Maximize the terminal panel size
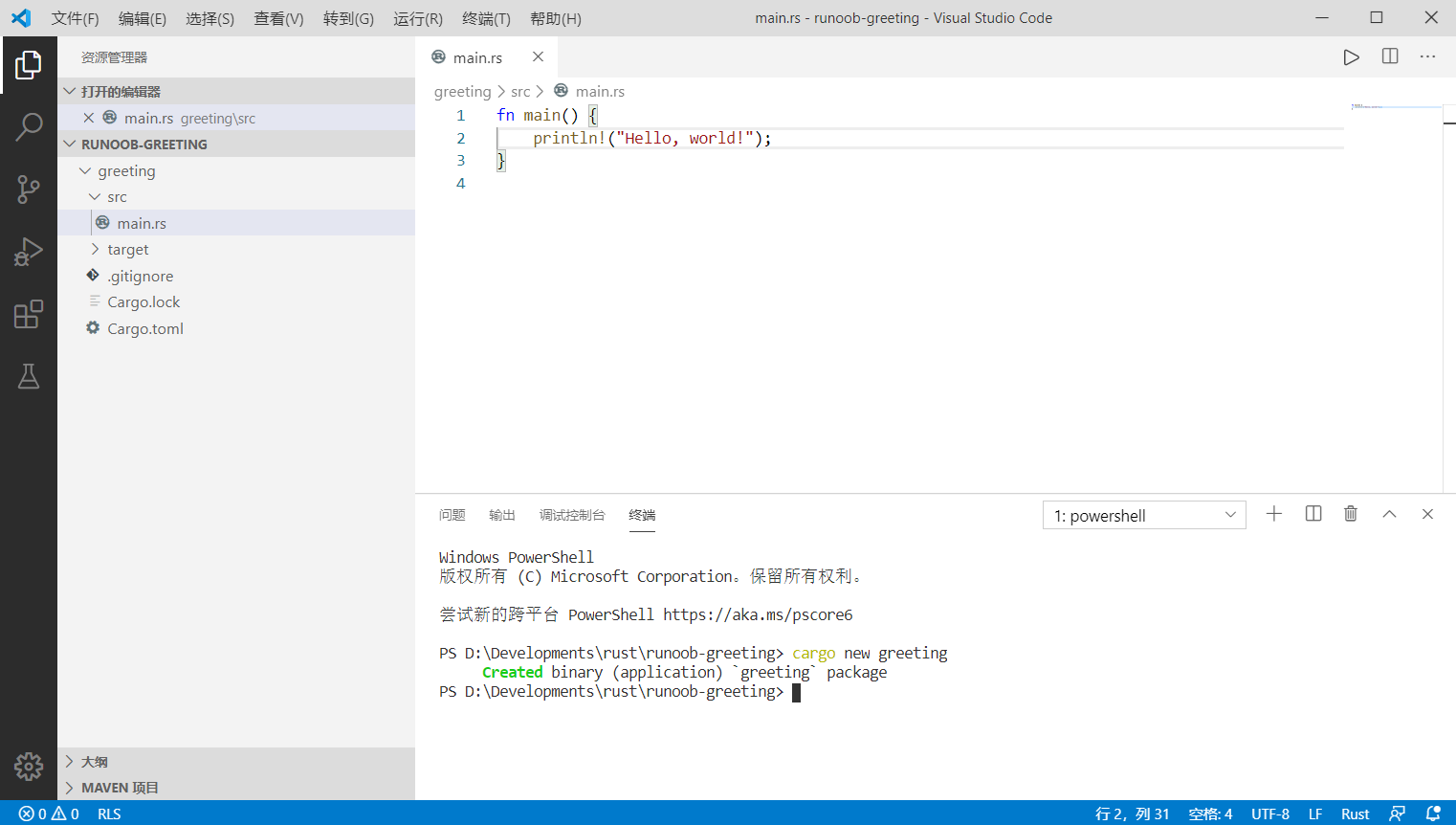This screenshot has height=825, width=1456. 1389,514
